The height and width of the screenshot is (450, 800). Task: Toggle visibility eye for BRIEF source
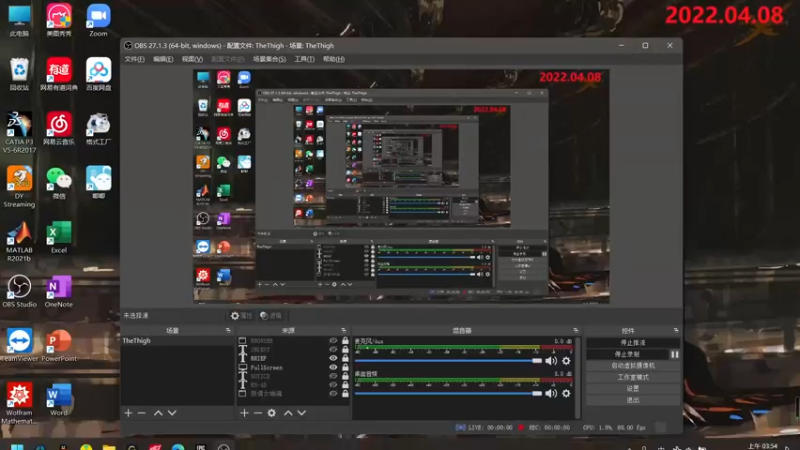(x=333, y=358)
